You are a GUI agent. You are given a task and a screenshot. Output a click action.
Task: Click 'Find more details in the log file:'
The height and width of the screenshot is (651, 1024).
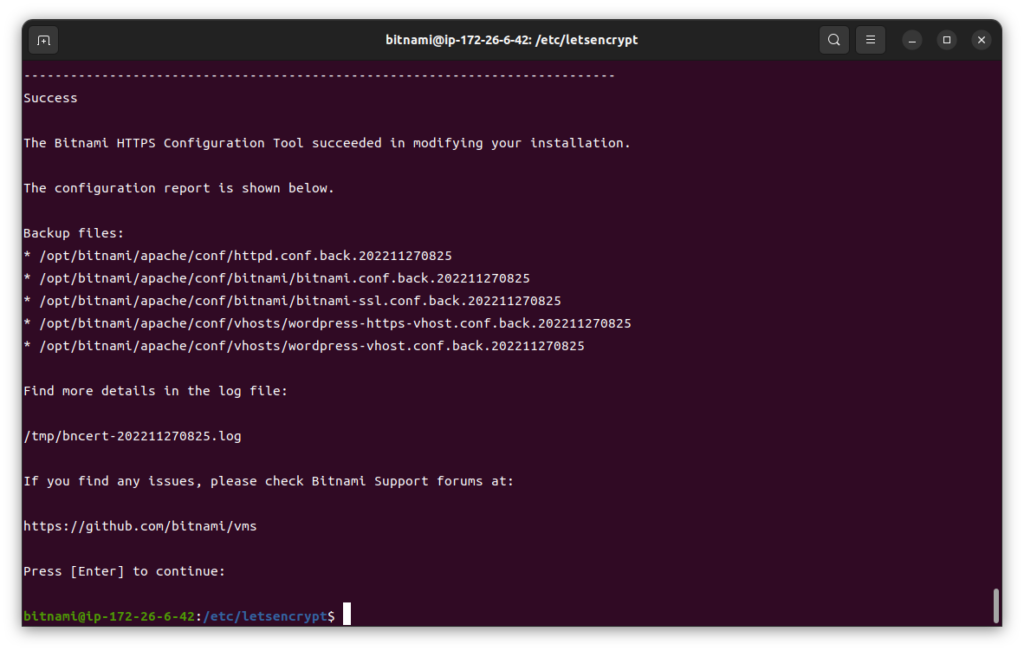(x=155, y=391)
